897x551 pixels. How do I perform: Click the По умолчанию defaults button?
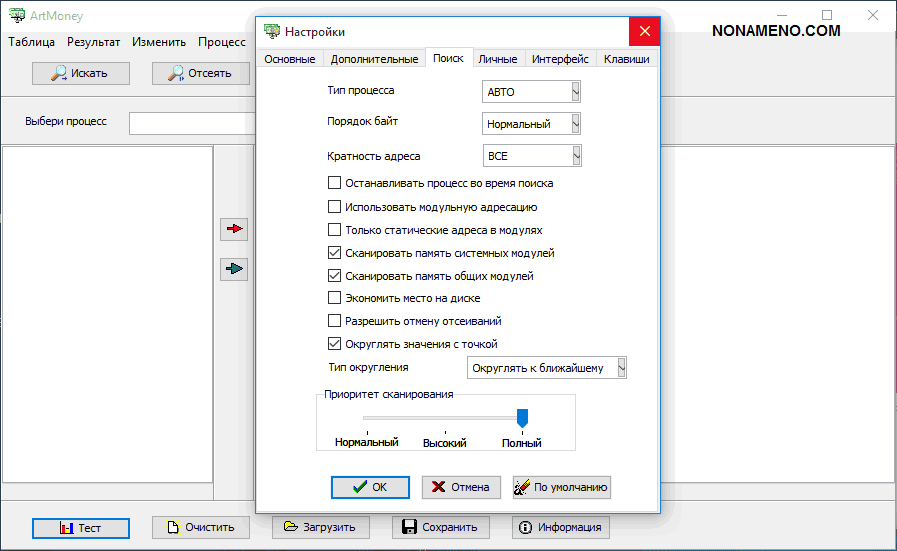click(560, 487)
